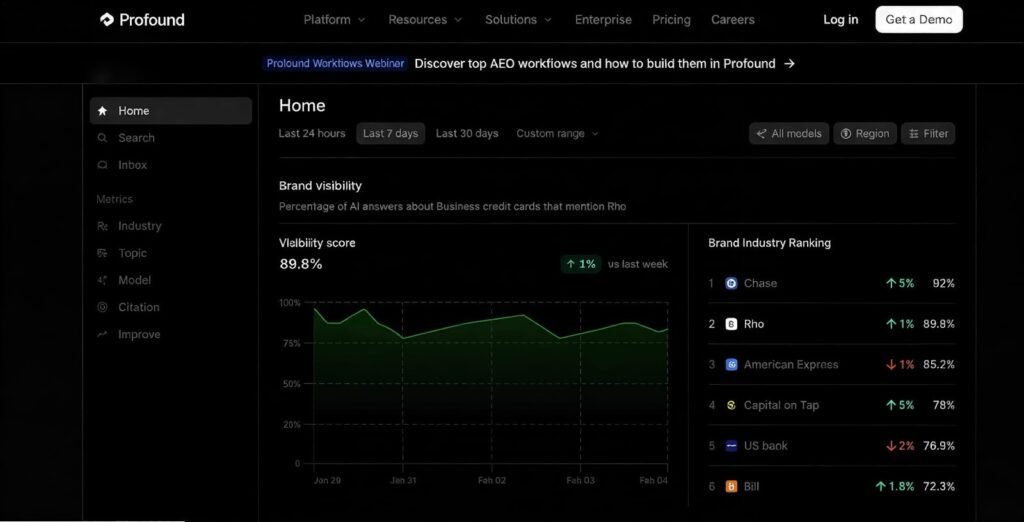Choose the Last 30 days range
The height and width of the screenshot is (522, 1024).
coord(467,134)
